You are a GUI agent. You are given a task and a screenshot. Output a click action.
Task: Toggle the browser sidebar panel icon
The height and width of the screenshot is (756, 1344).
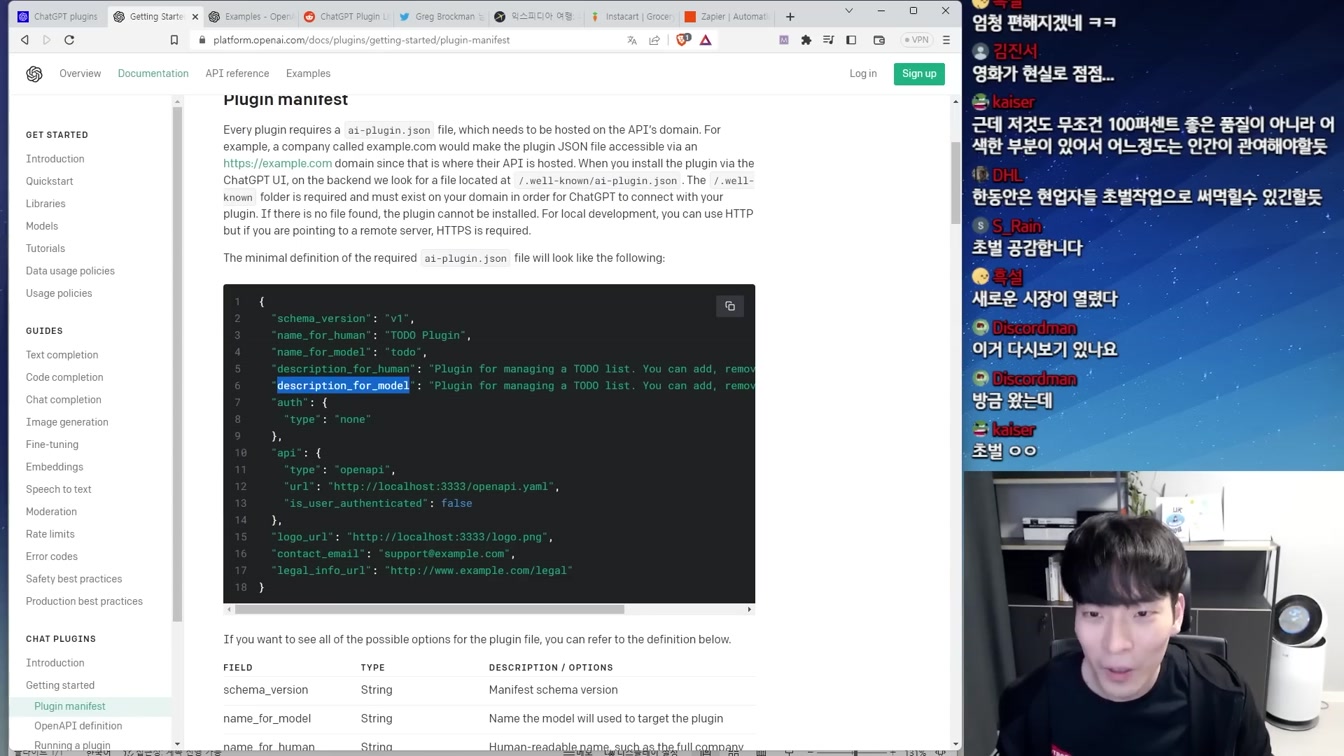(x=851, y=40)
